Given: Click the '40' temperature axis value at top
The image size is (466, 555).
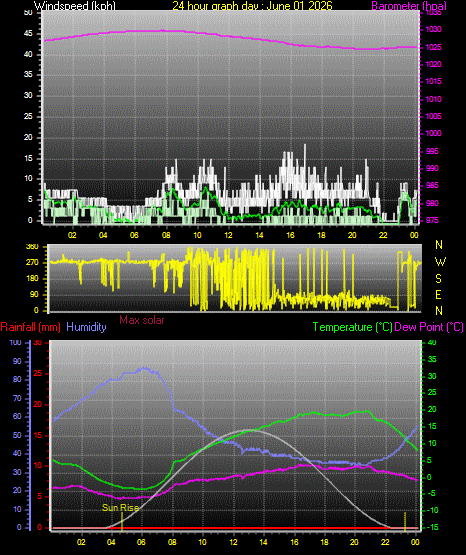Looking at the screenshot, I should [432, 343].
